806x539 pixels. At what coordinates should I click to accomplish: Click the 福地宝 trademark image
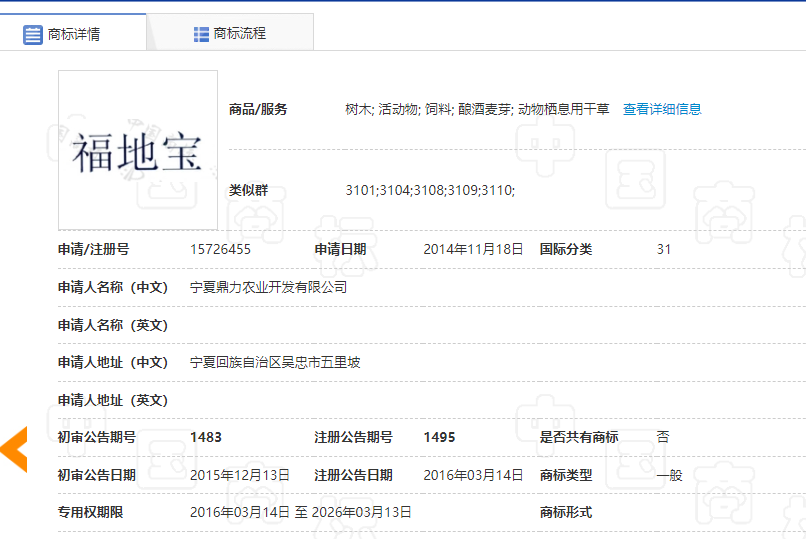point(138,150)
